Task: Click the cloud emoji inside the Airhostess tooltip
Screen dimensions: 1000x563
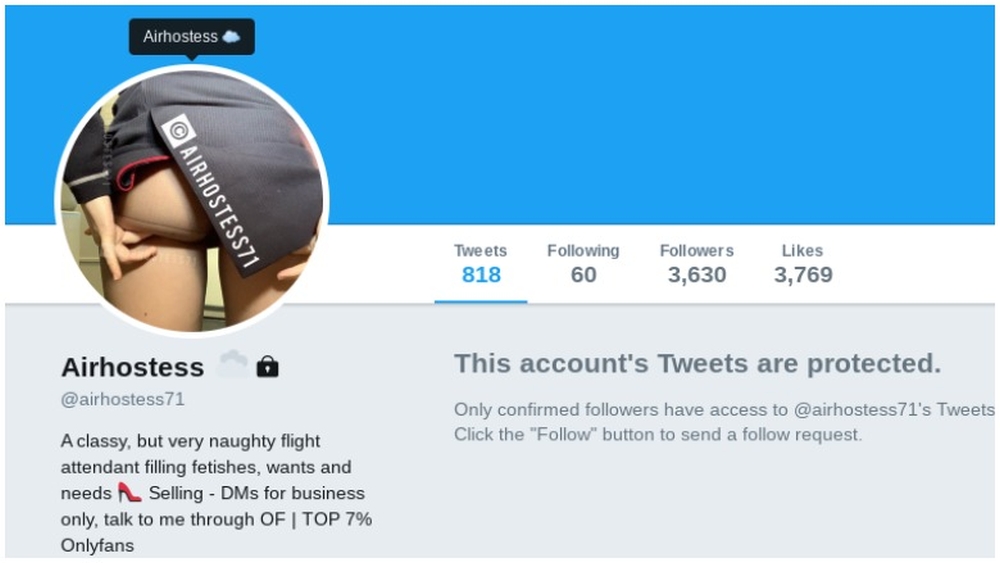Action: [x=231, y=36]
